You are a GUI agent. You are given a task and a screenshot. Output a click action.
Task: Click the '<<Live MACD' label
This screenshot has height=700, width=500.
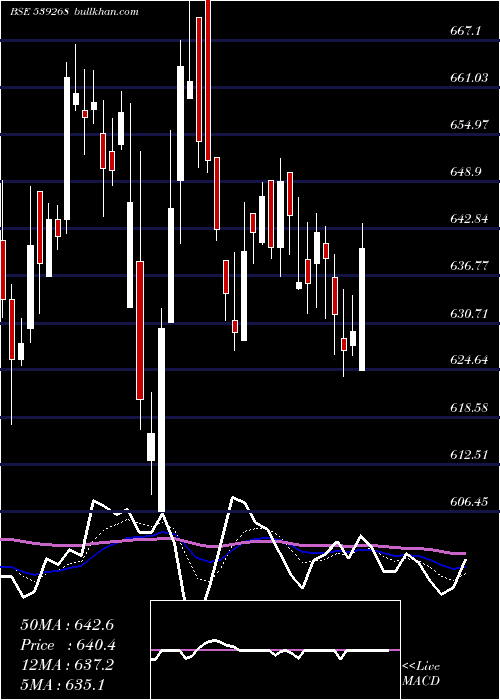[421, 673]
